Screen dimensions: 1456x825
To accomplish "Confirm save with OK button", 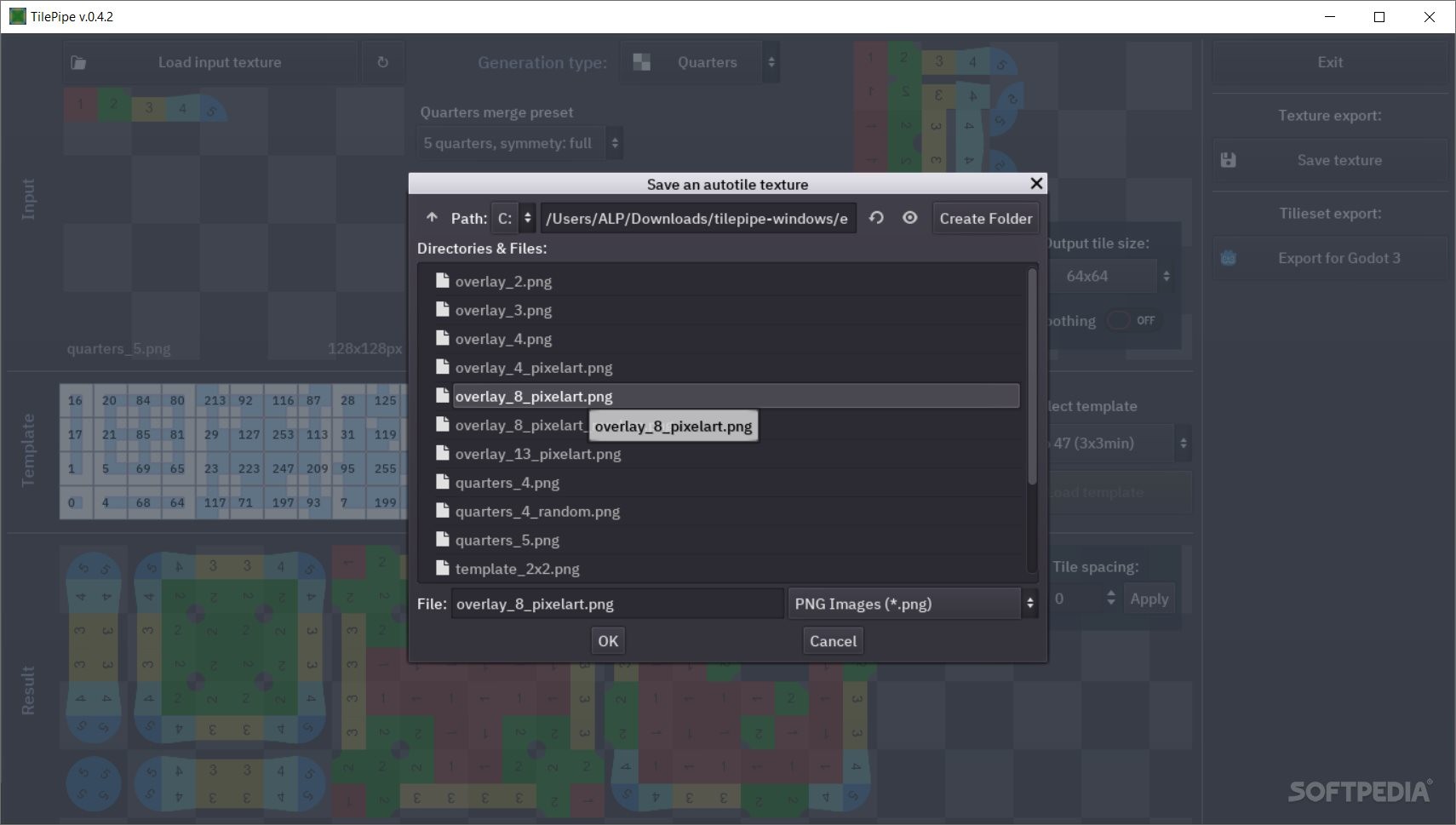I will click(608, 641).
